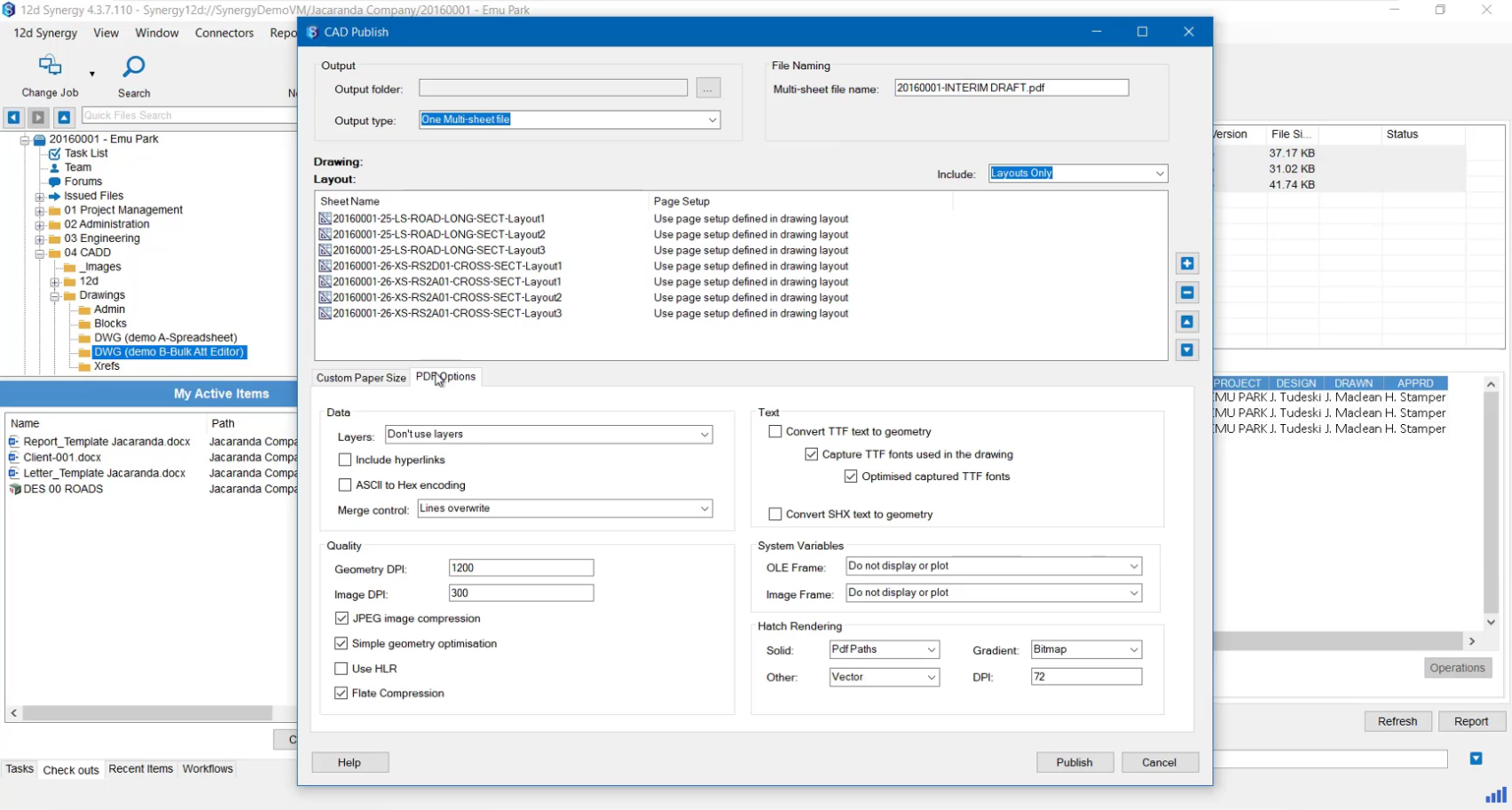Browse for output folder with ellipsis button
The width and height of the screenshot is (1512, 810).
pos(708,89)
